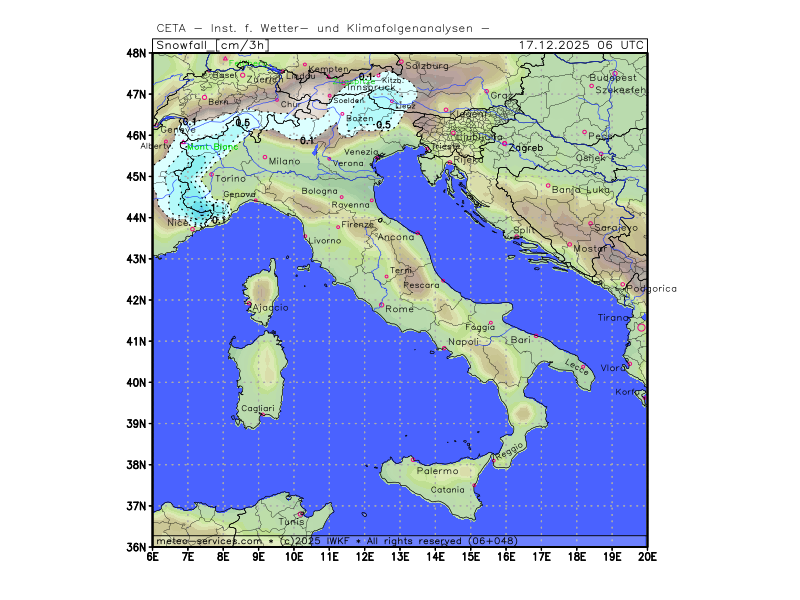Click the Cagliari label on Sardinia
This screenshot has height=600, width=800.
(257, 409)
